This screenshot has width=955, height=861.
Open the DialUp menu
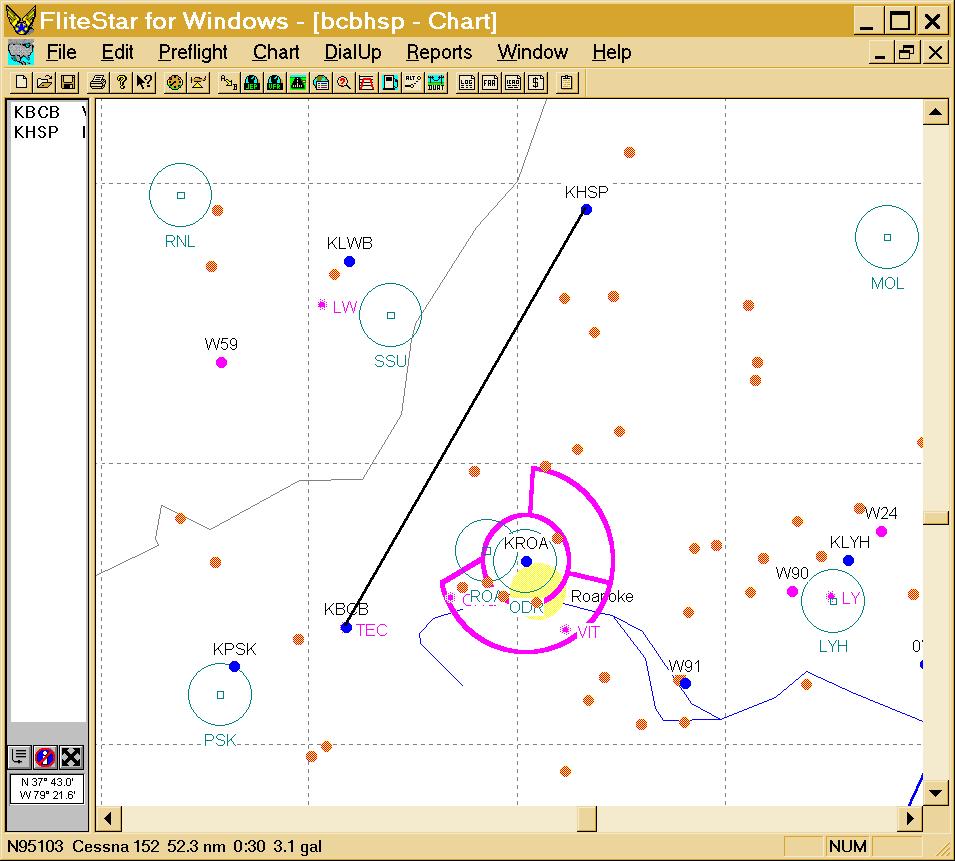pyautogui.click(x=353, y=52)
